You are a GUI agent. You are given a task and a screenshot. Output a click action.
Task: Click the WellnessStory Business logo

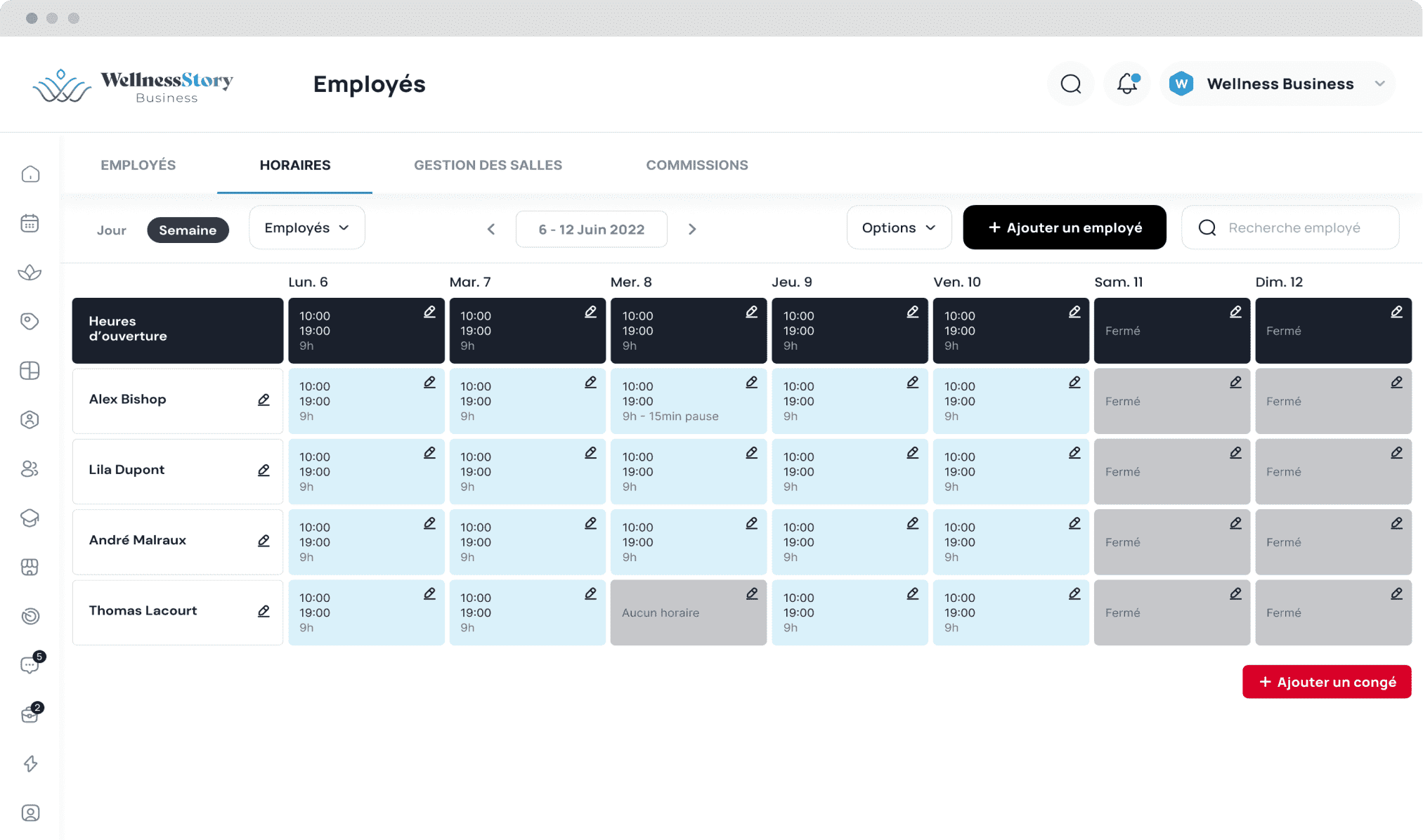(x=134, y=86)
